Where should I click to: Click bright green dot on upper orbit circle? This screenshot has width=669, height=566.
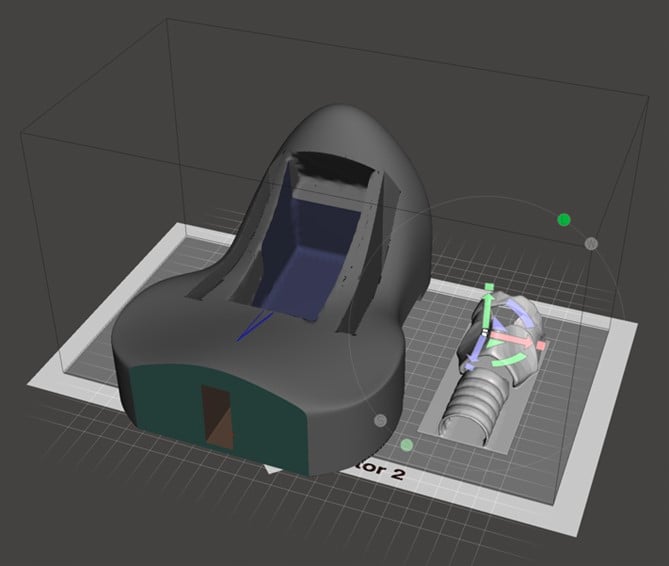564,219
